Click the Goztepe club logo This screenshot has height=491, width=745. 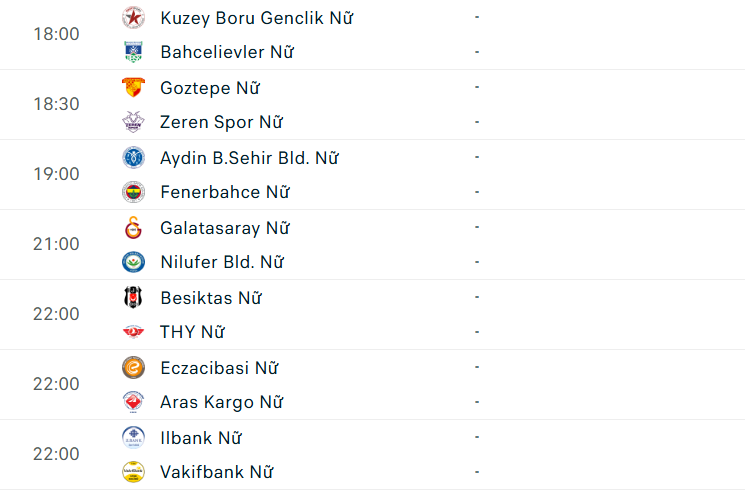click(x=133, y=87)
